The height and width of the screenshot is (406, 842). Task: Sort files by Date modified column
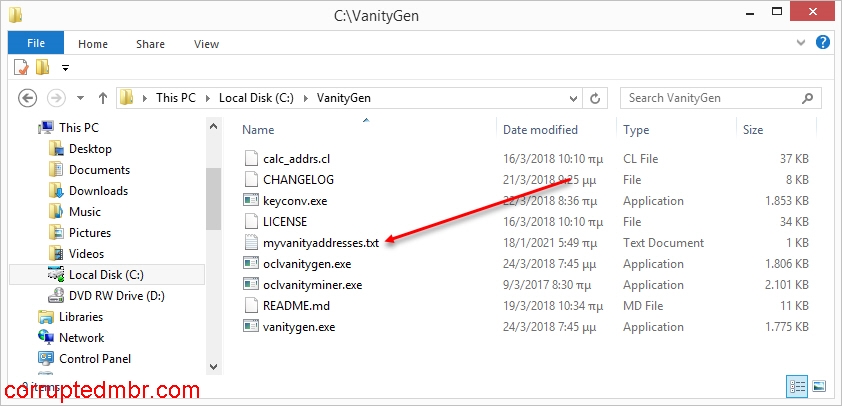click(x=540, y=130)
